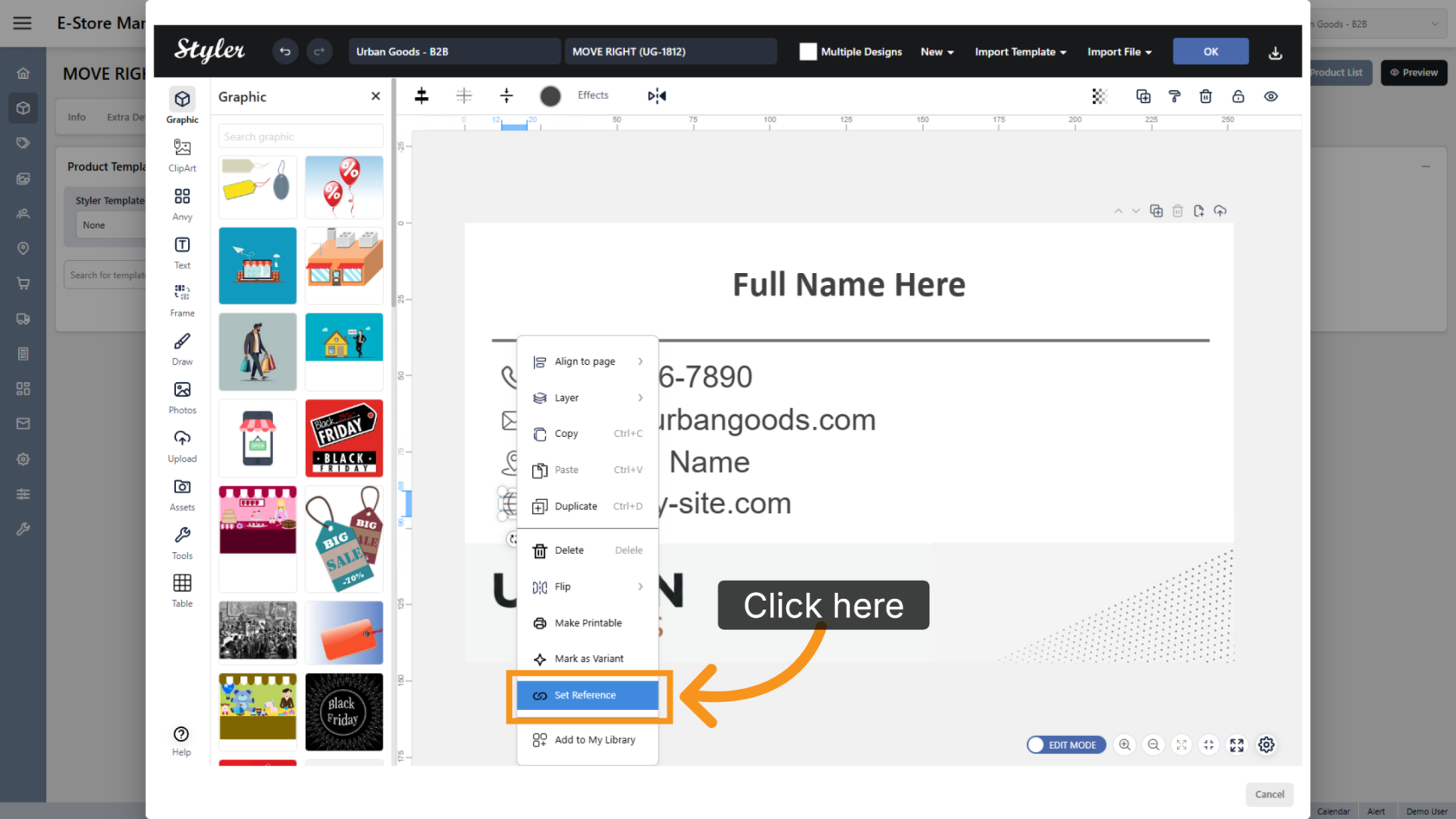
Task: Select the Frame tool
Action: pos(182,301)
